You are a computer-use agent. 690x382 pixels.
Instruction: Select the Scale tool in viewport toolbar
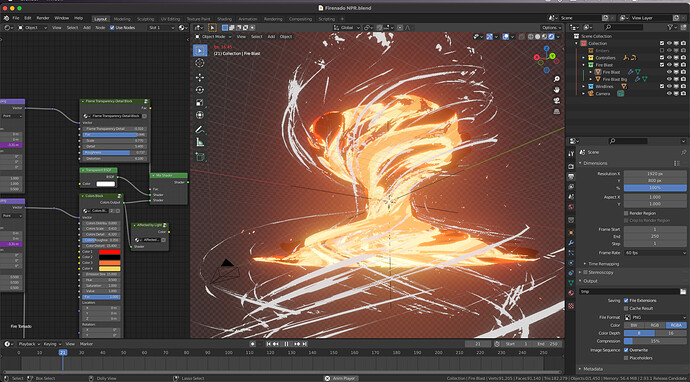pos(200,103)
